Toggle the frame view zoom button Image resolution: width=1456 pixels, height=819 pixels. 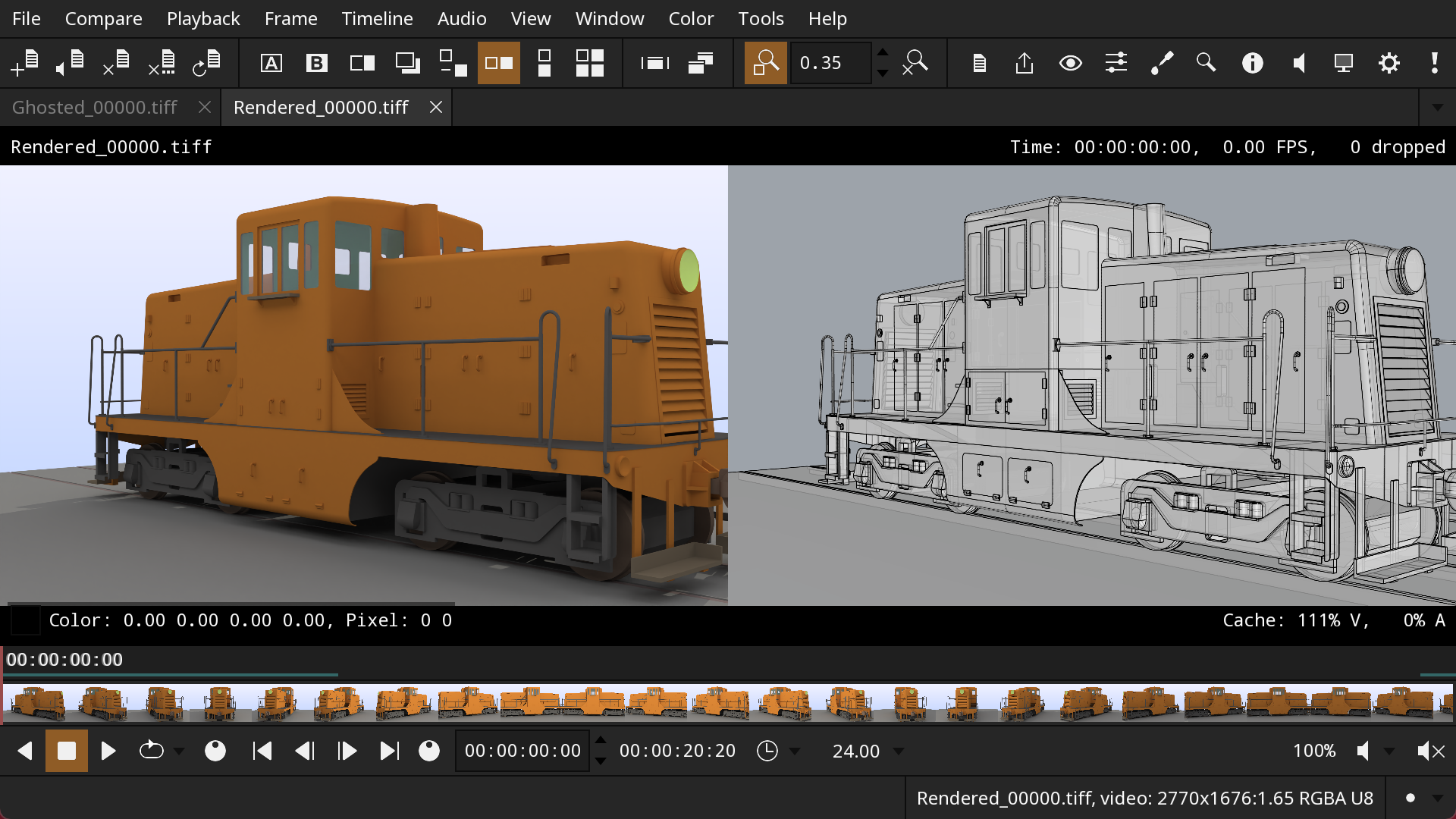[x=765, y=63]
